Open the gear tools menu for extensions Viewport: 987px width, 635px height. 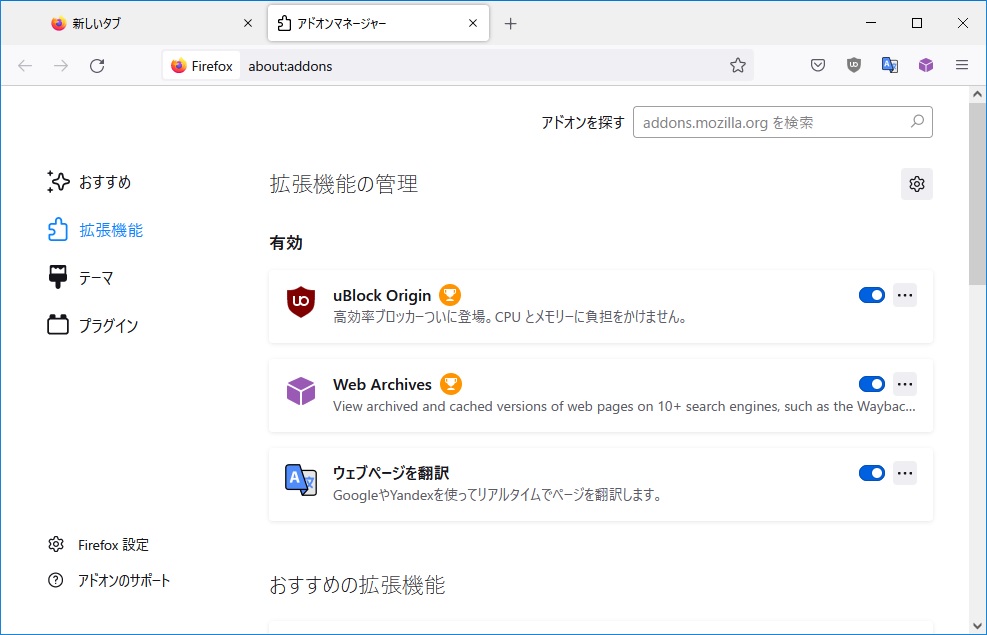point(917,184)
